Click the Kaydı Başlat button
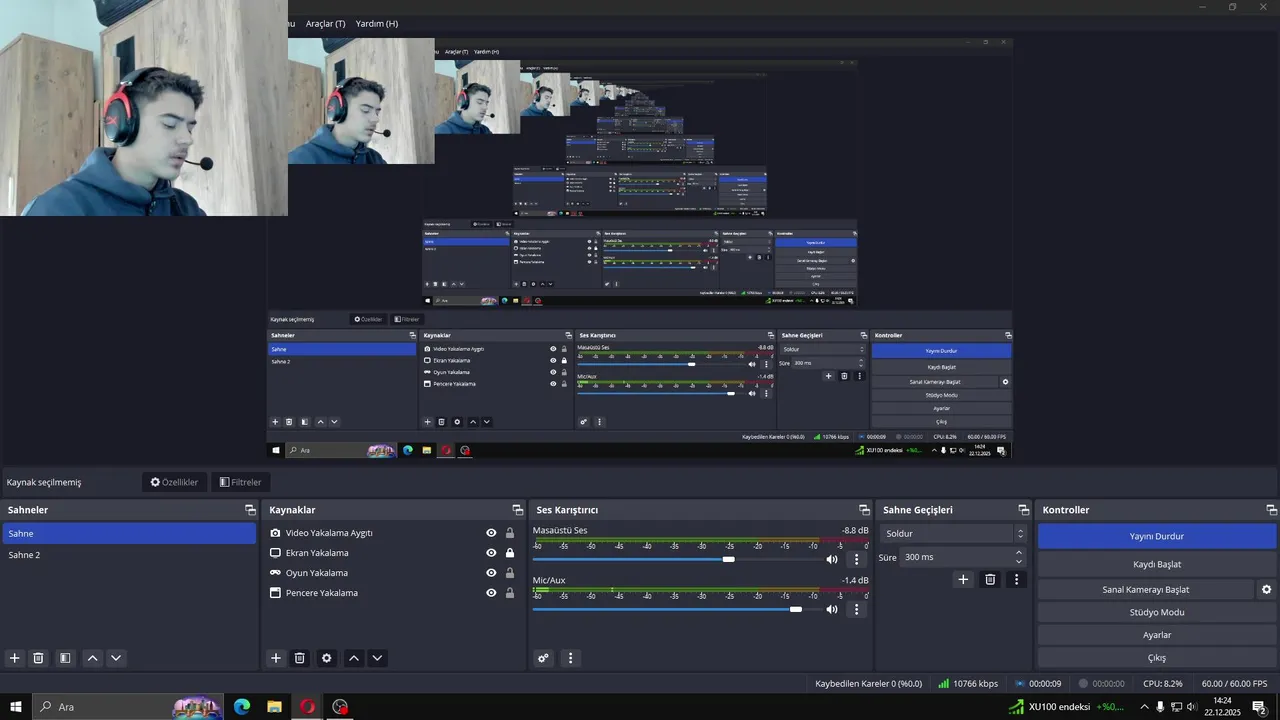Viewport: 1280px width, 720px height. (1157, 564)
